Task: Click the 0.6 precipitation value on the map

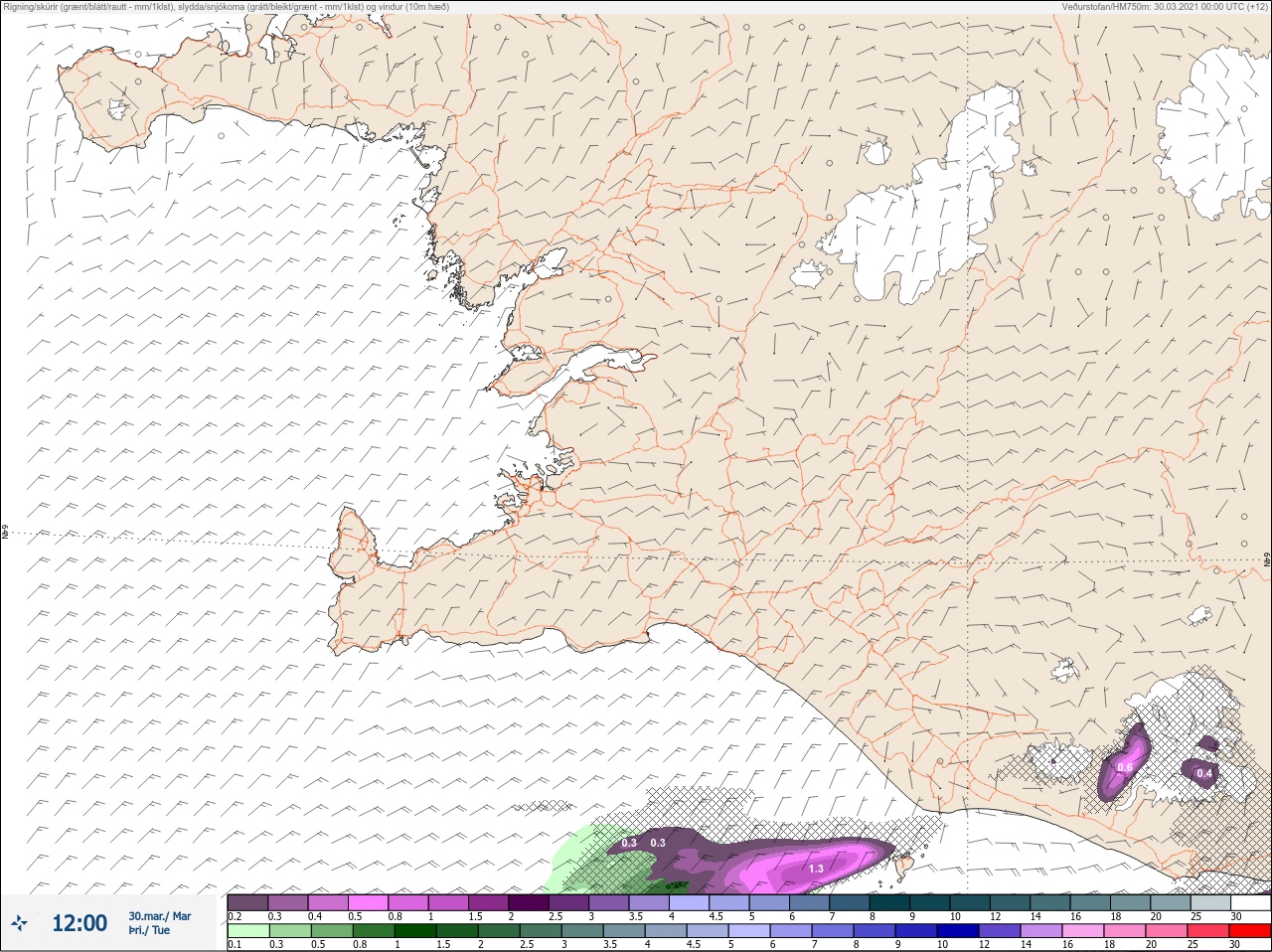Action: 1125,767
